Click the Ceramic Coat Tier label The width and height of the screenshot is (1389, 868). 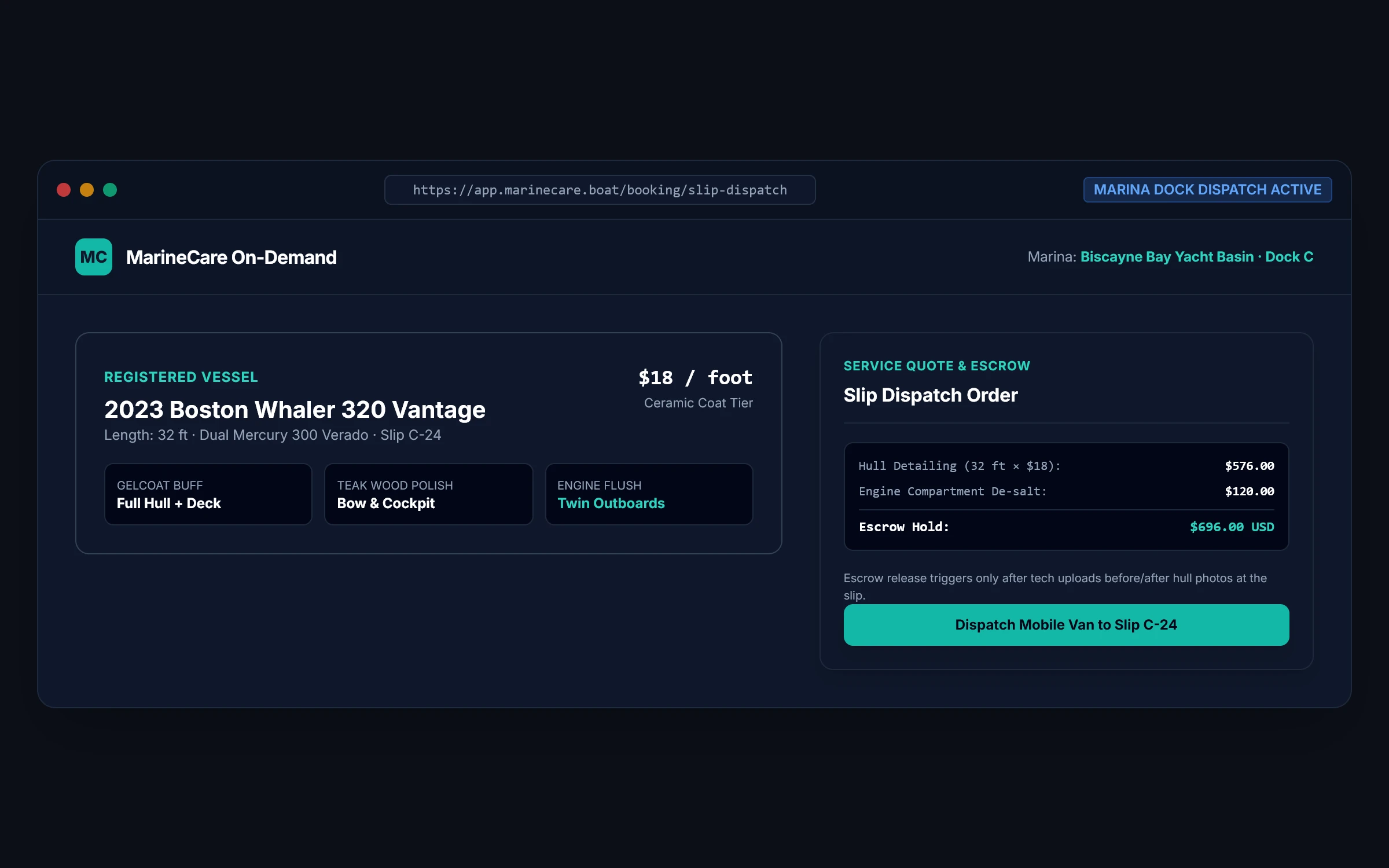[x=699, y=403]
